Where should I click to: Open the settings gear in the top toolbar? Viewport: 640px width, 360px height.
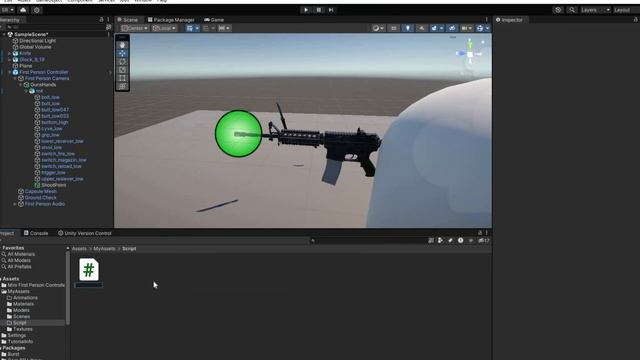[x=36, y=10]
